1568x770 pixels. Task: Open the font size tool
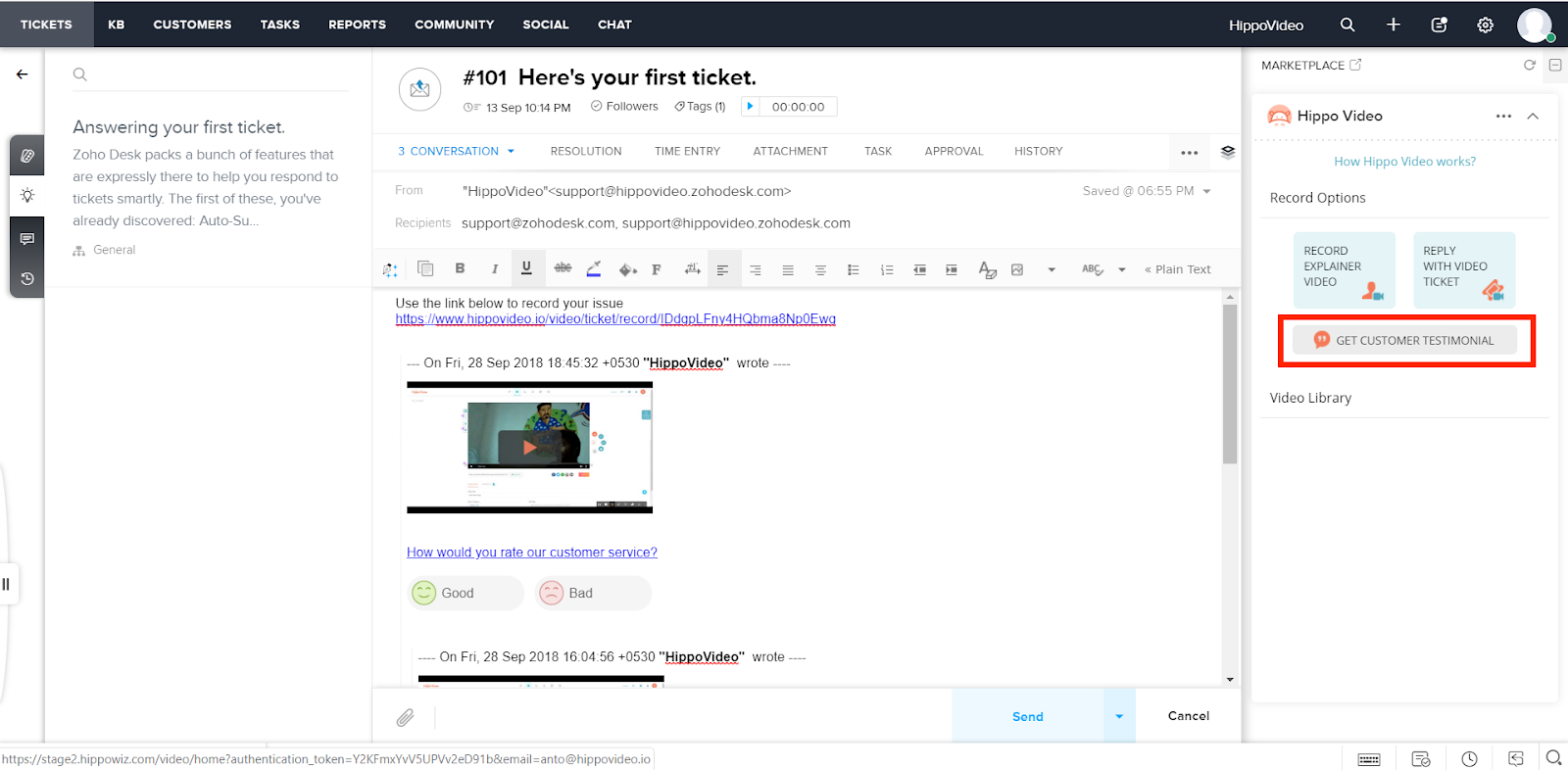point(692,269)
